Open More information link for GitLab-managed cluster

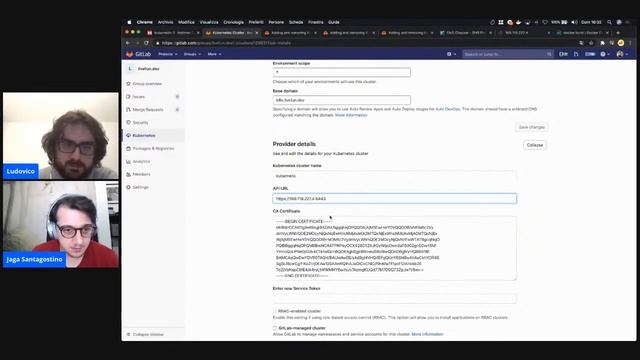pos(427,334)
